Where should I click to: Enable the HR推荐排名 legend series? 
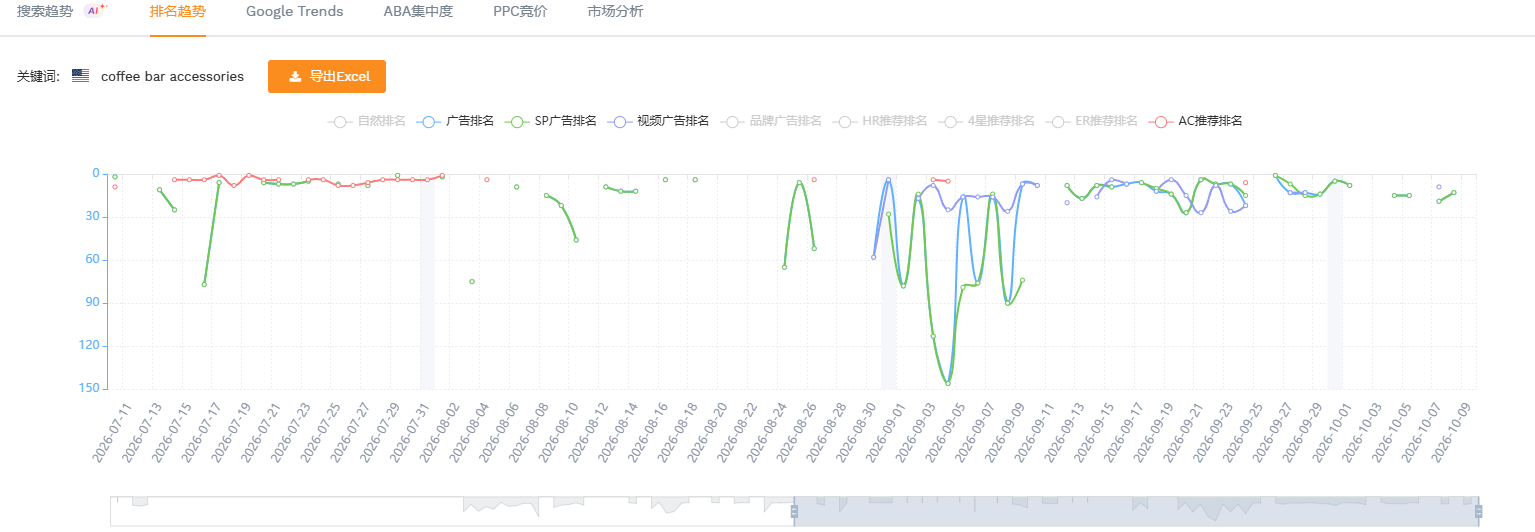[881, 121]
